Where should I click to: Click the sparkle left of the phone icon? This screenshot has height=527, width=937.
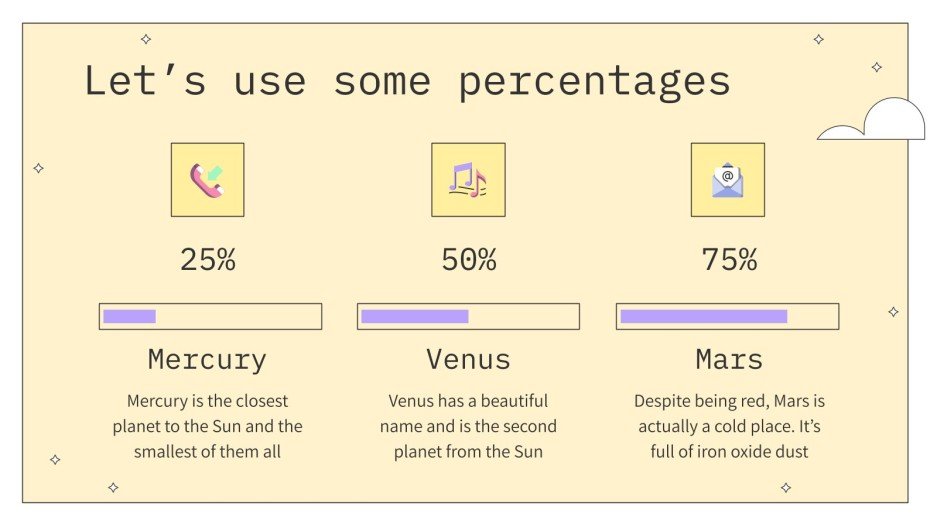pyautogui.click(x=38, y=168)
